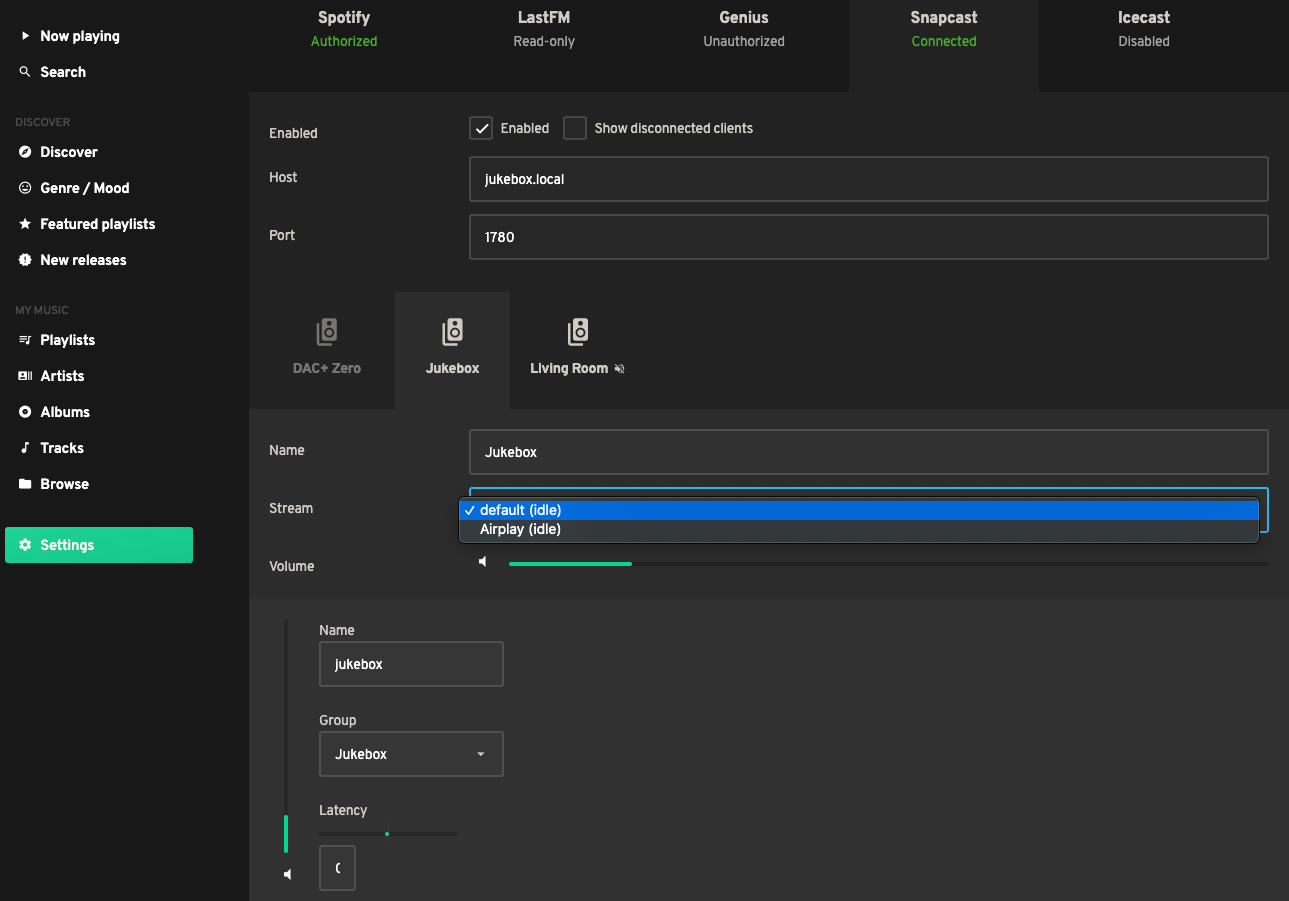This screenshot has height=901, width=1289.
Task: Select the DAC+ Zero speaker icon
Action: point(326,332)
